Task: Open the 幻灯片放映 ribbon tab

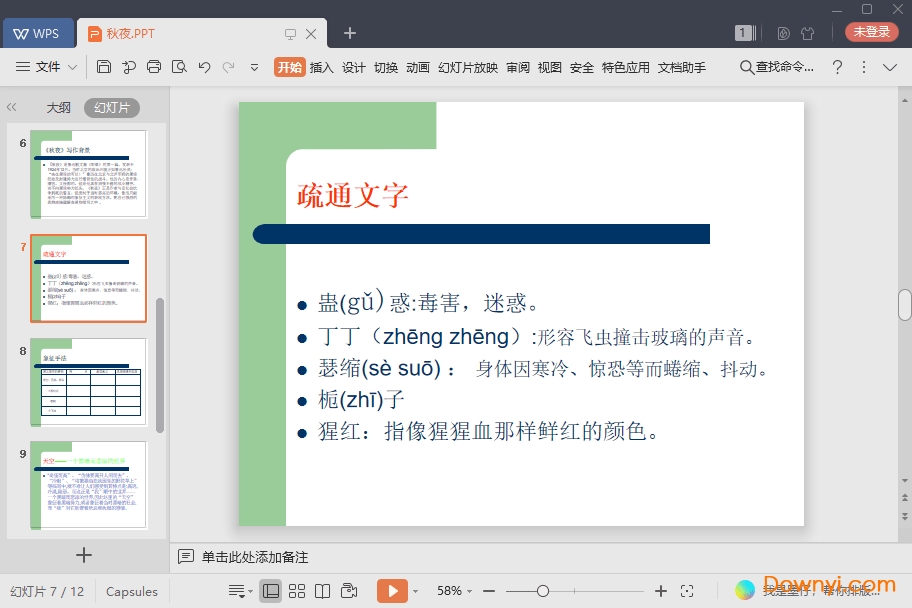Action: [x=467, y=67]
